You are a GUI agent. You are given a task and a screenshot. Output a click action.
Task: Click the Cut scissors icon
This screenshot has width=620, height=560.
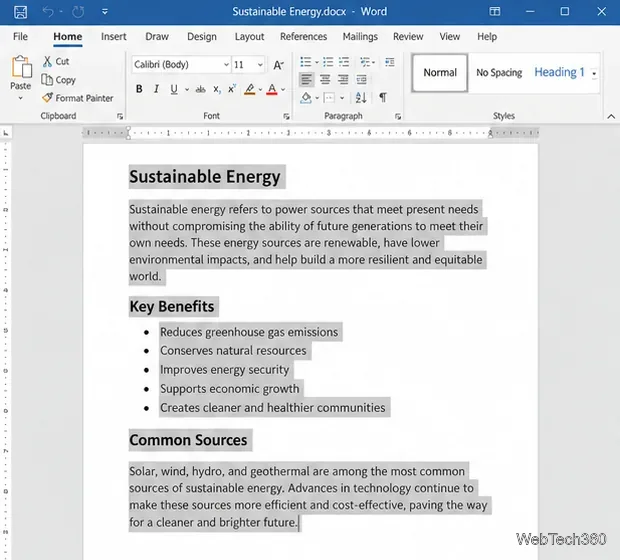pyautogui.click(x=47, y=61)
